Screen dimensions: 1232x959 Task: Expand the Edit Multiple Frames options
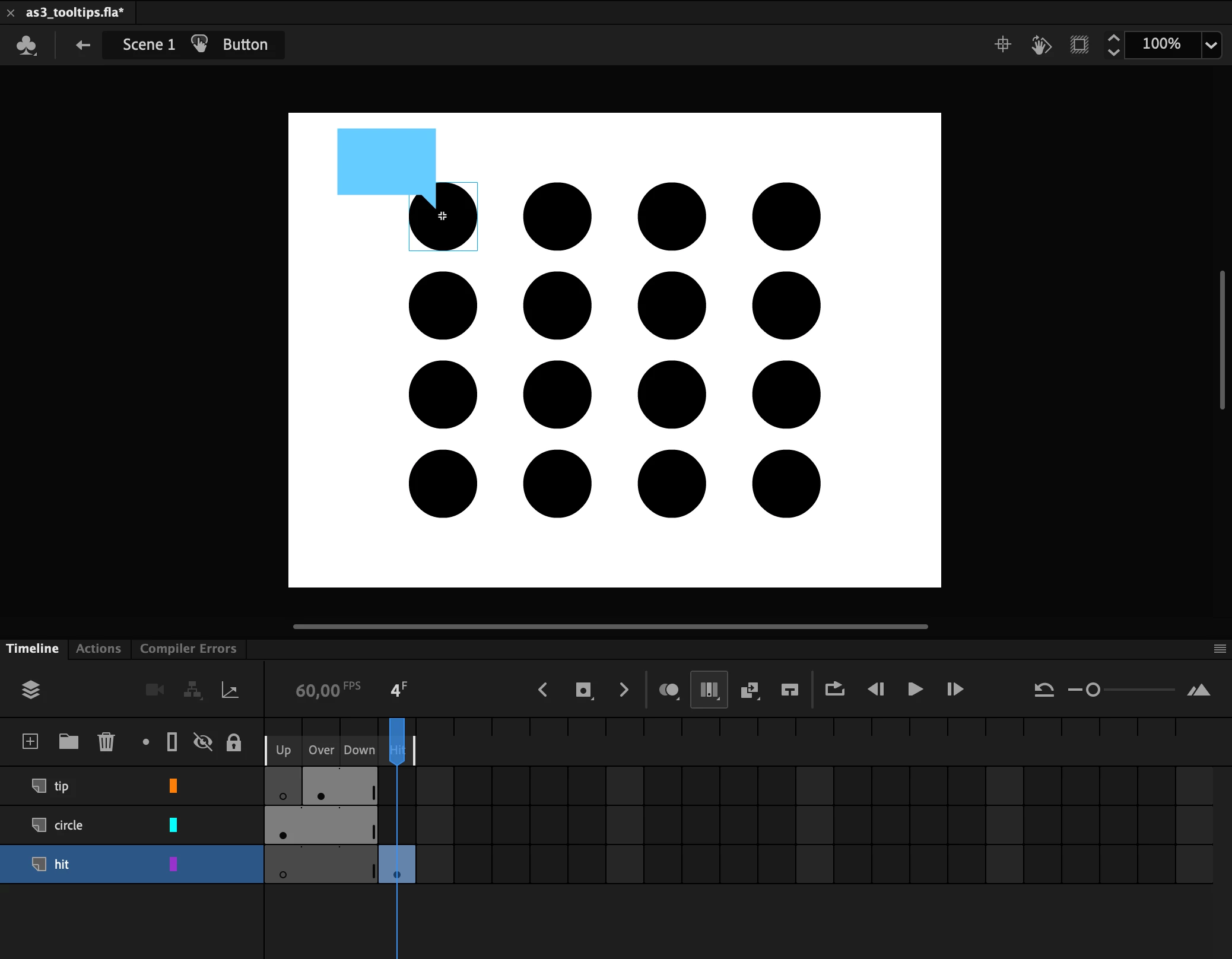(x=719, y=698)
